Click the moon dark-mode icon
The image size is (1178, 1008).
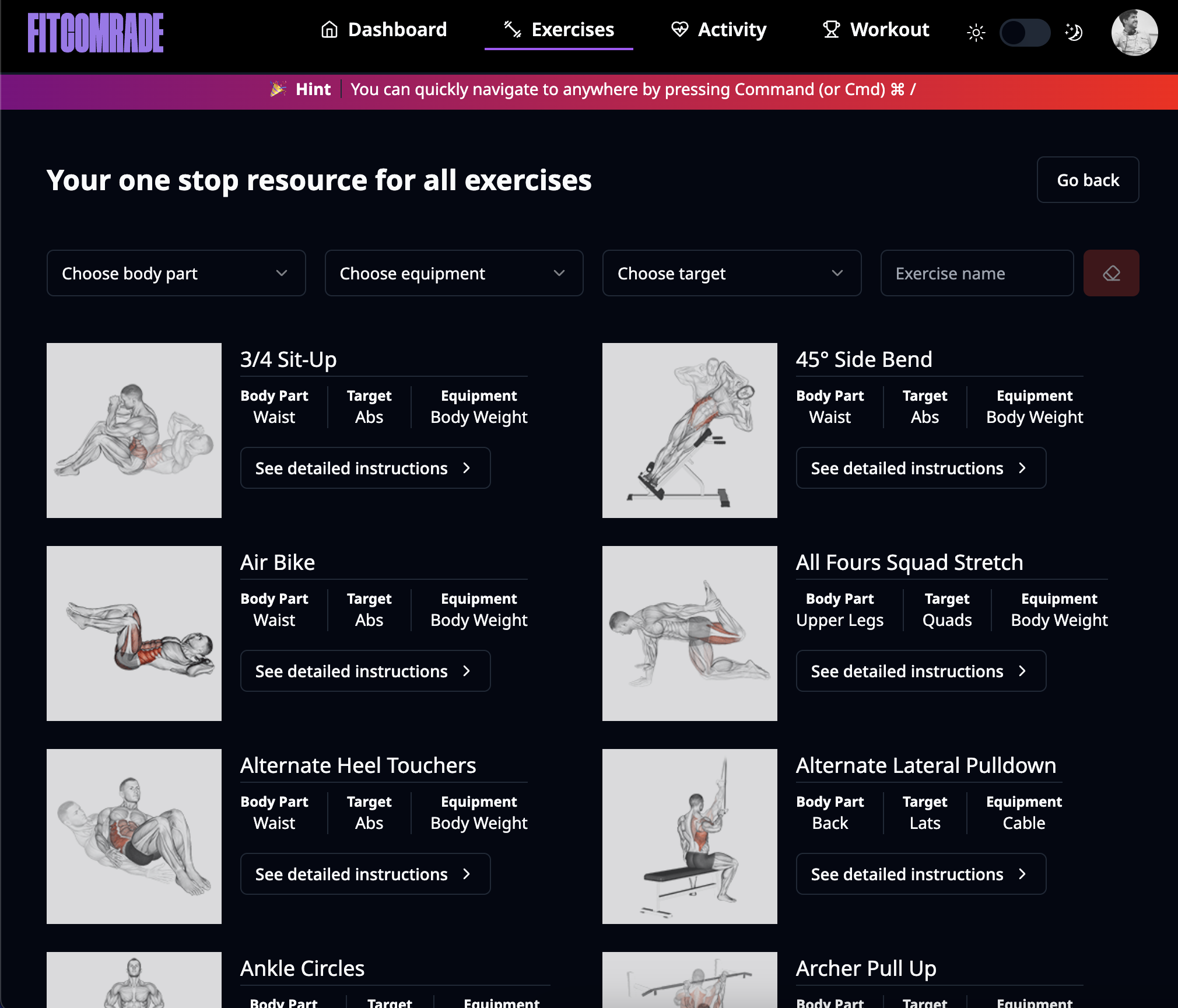pyautogui.click(x=1074, y=32)
